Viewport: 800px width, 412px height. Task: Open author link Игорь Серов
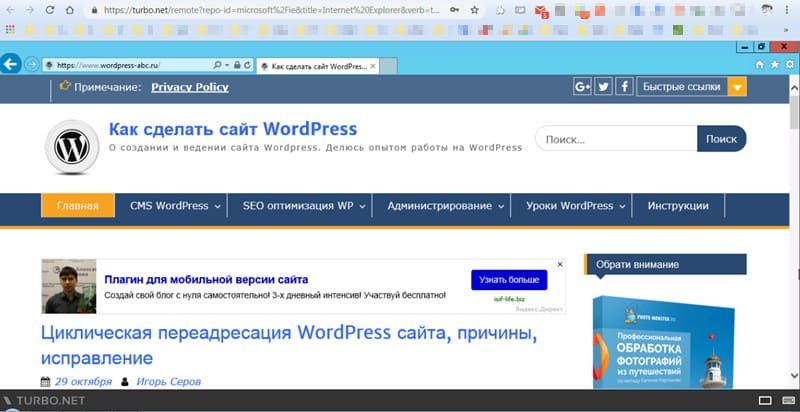(x=168, y=381)
